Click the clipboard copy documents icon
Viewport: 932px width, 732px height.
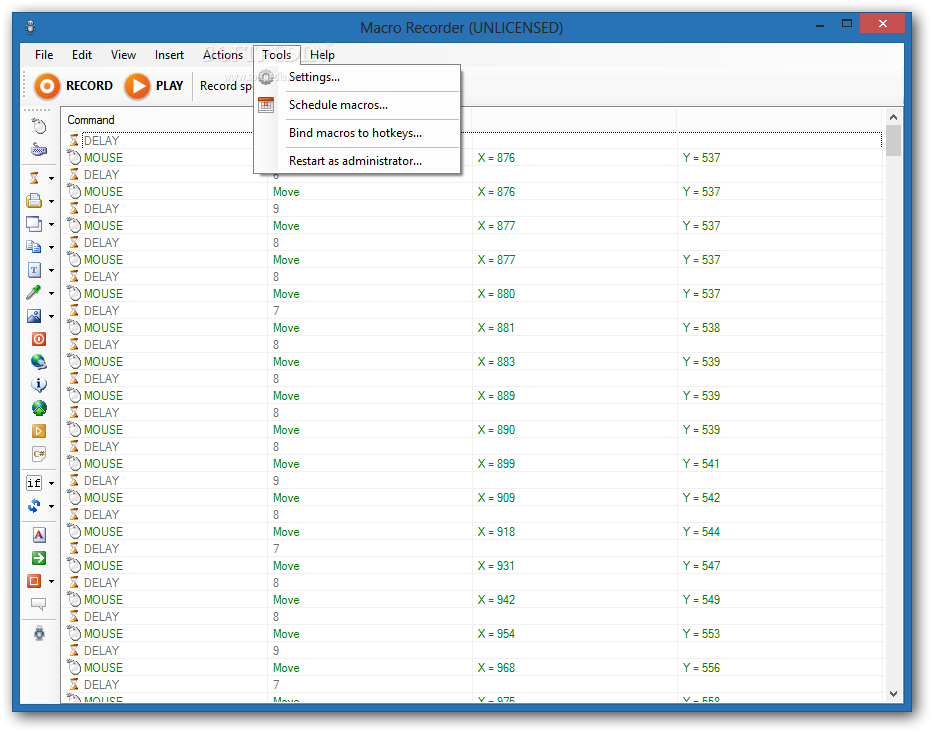pos(34,247)
